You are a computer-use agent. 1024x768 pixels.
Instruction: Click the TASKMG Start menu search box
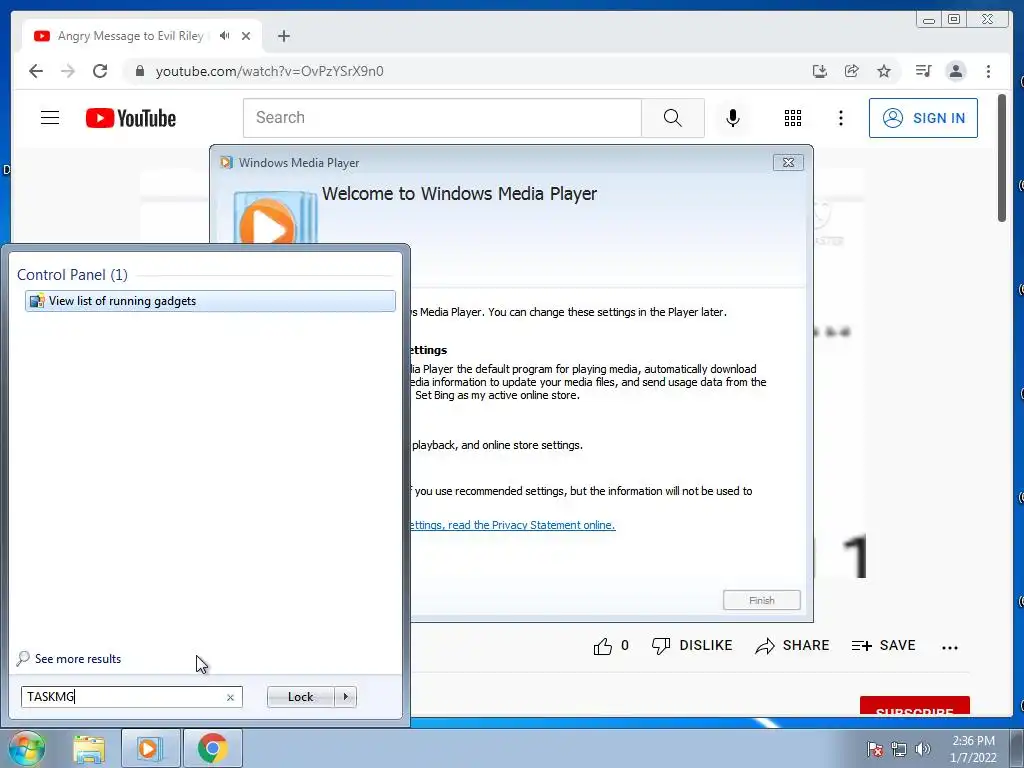131,697
